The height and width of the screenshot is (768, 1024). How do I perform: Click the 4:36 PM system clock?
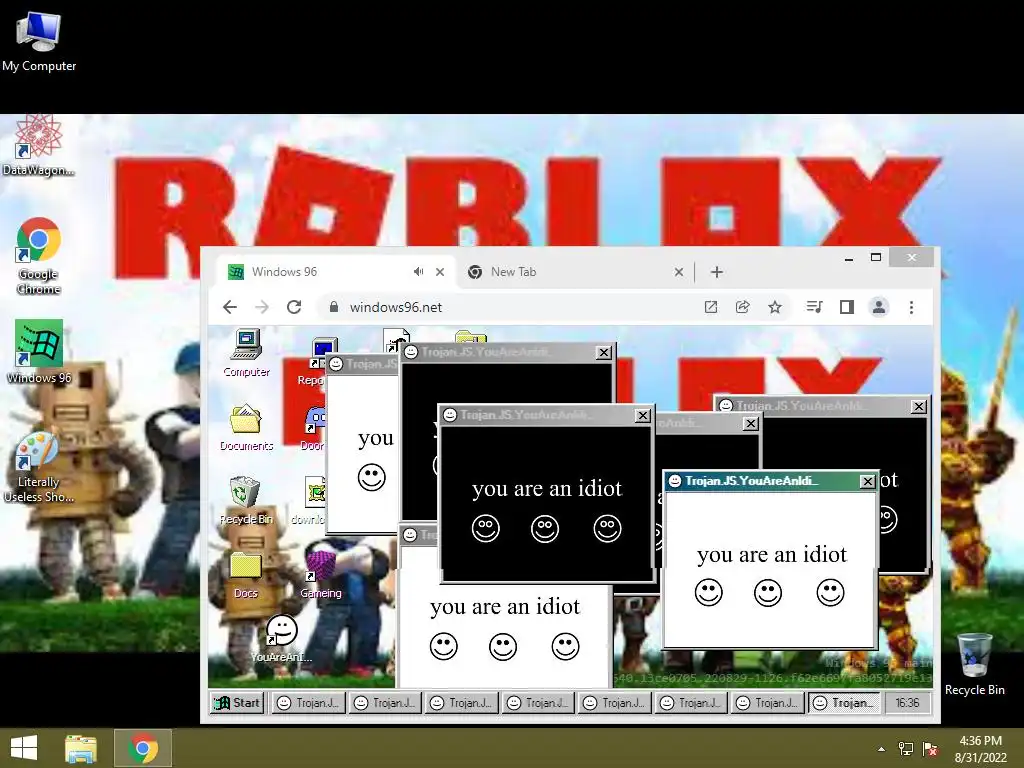pos(980,749)
